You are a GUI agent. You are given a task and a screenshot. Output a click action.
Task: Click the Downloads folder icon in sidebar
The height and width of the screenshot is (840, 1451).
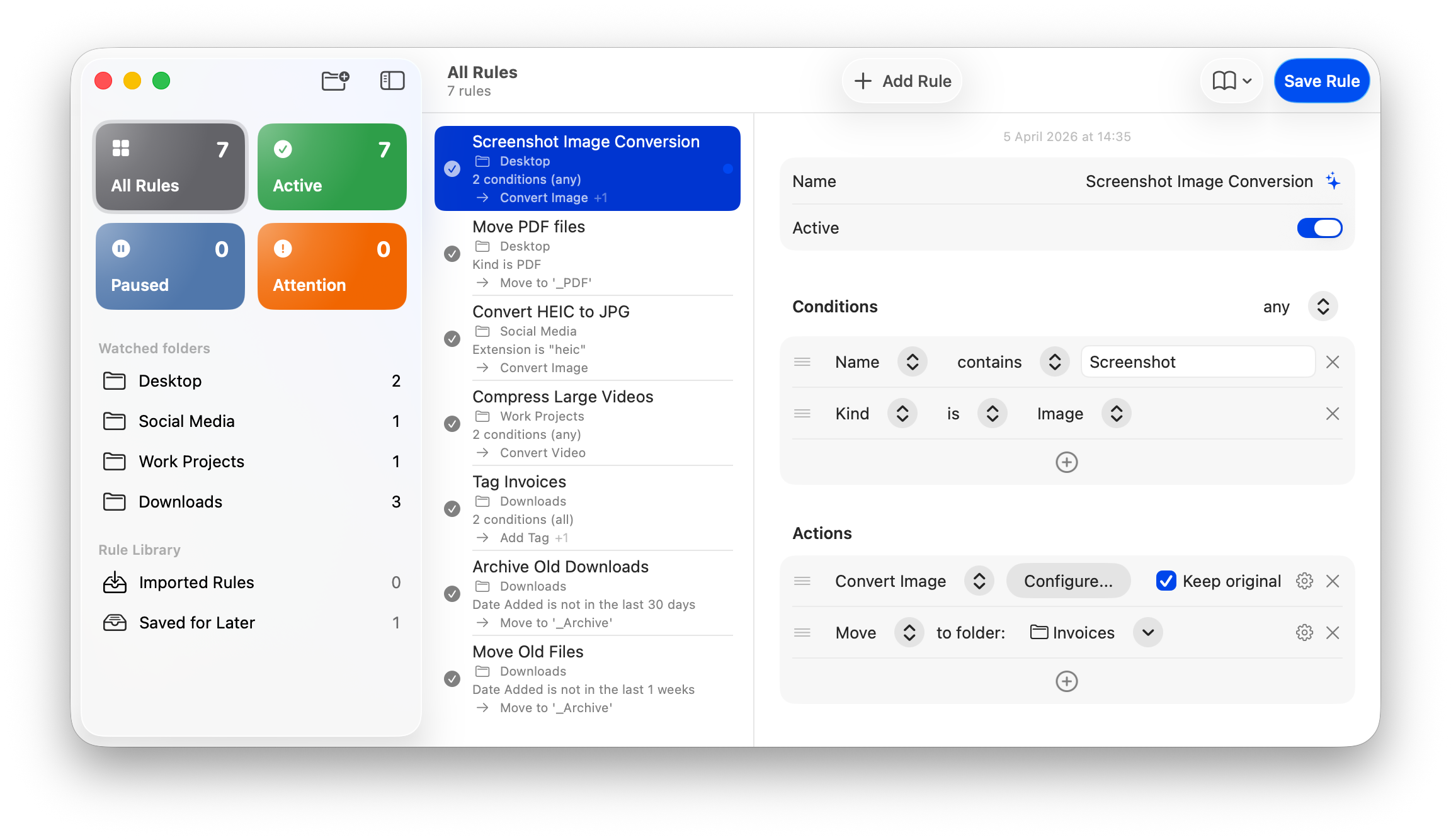click(x=115, y=502)
